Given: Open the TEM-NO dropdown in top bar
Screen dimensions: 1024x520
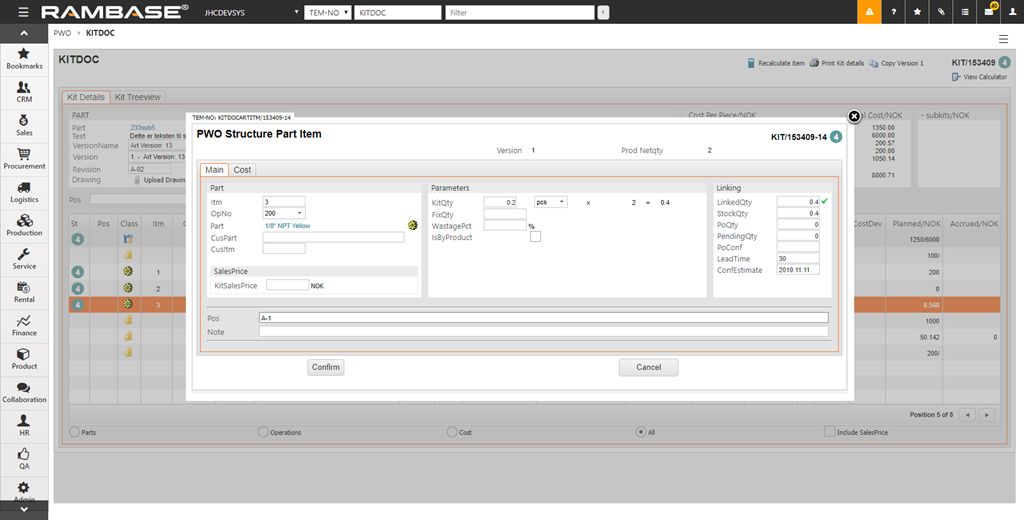Looking at the screenshot, I should click(x=327, y=13).
